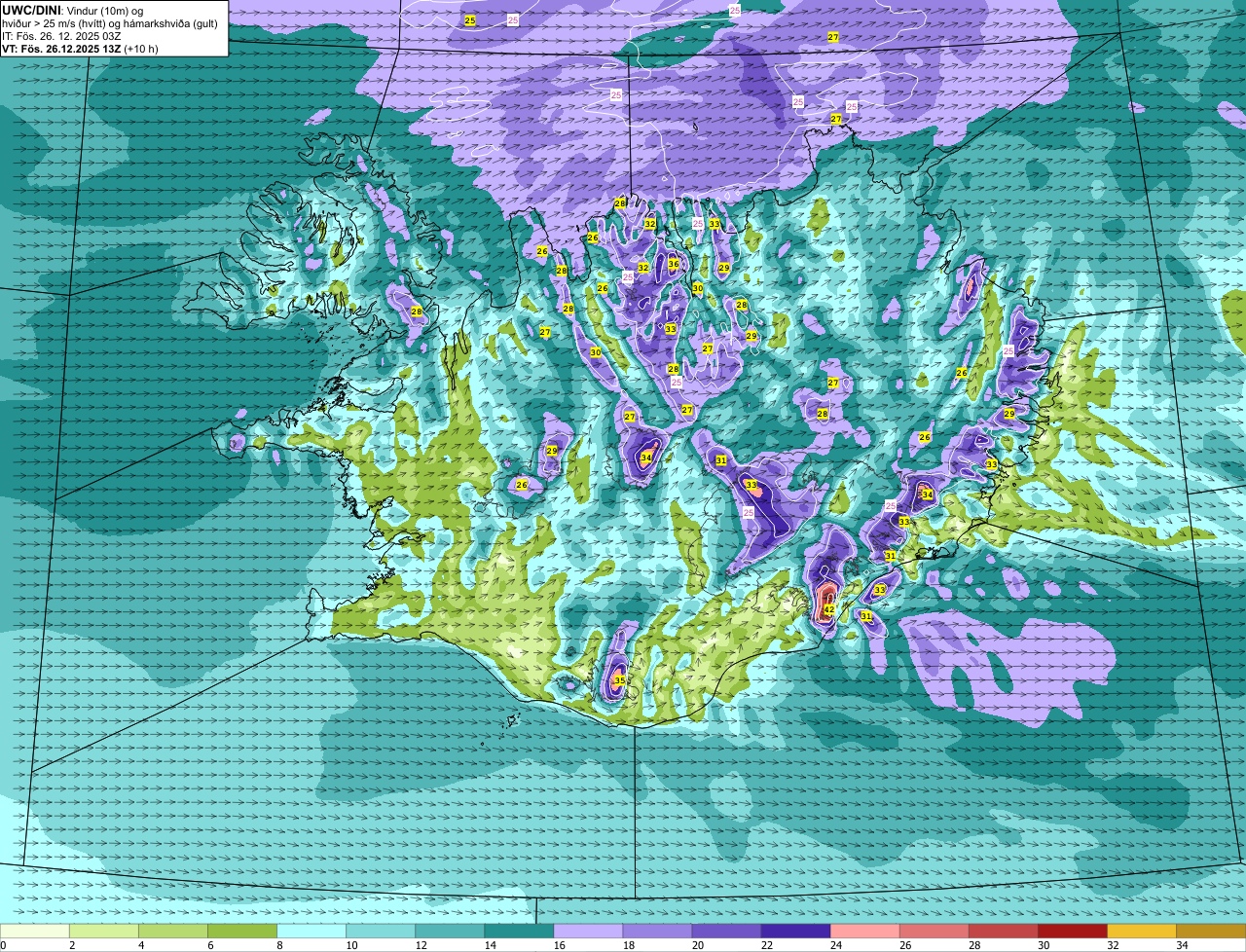
Task: Pick the 14–16 m/s dark teal legend swatch
Action: pos(519,932)
